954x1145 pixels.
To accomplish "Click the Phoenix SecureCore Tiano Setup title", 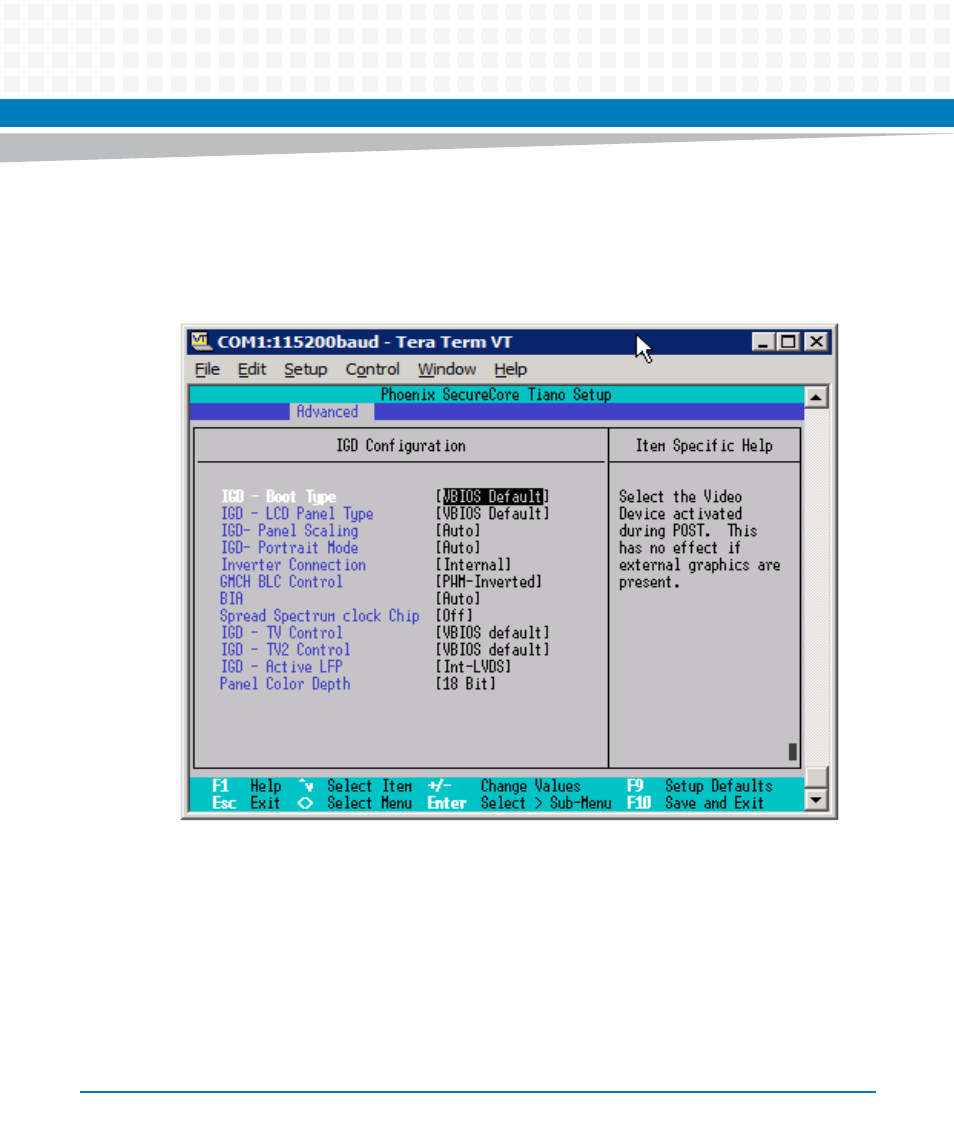I will (496, 395).
